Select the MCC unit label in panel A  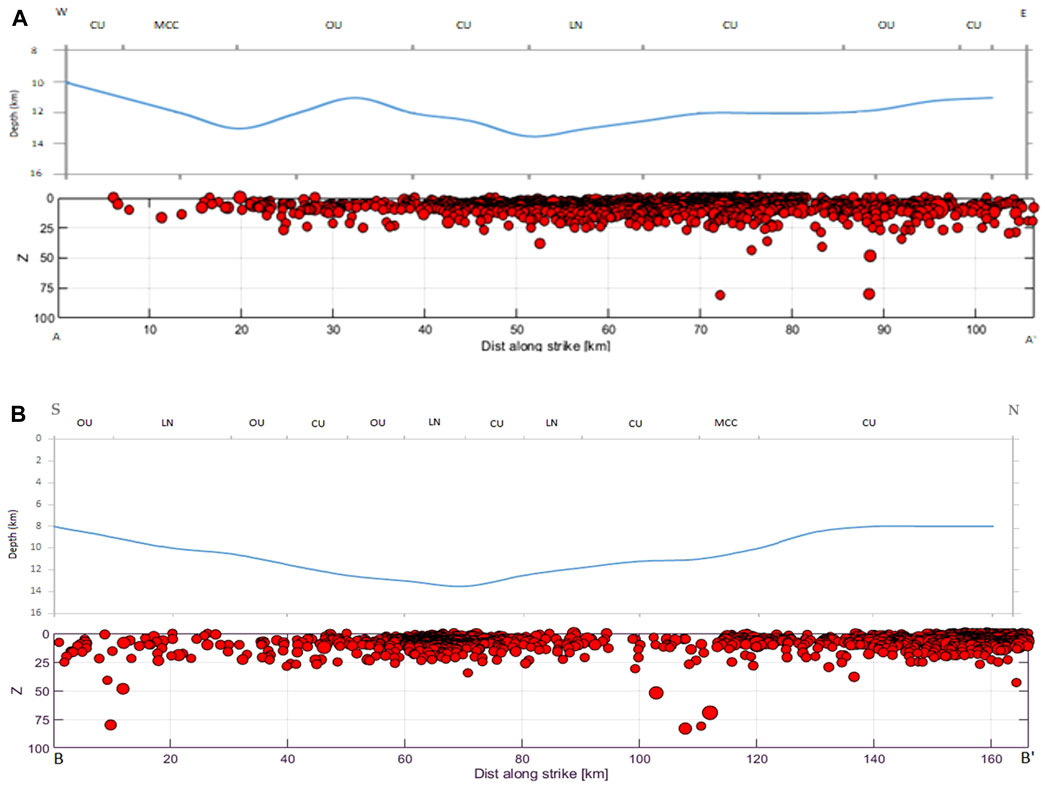(166, 25)
